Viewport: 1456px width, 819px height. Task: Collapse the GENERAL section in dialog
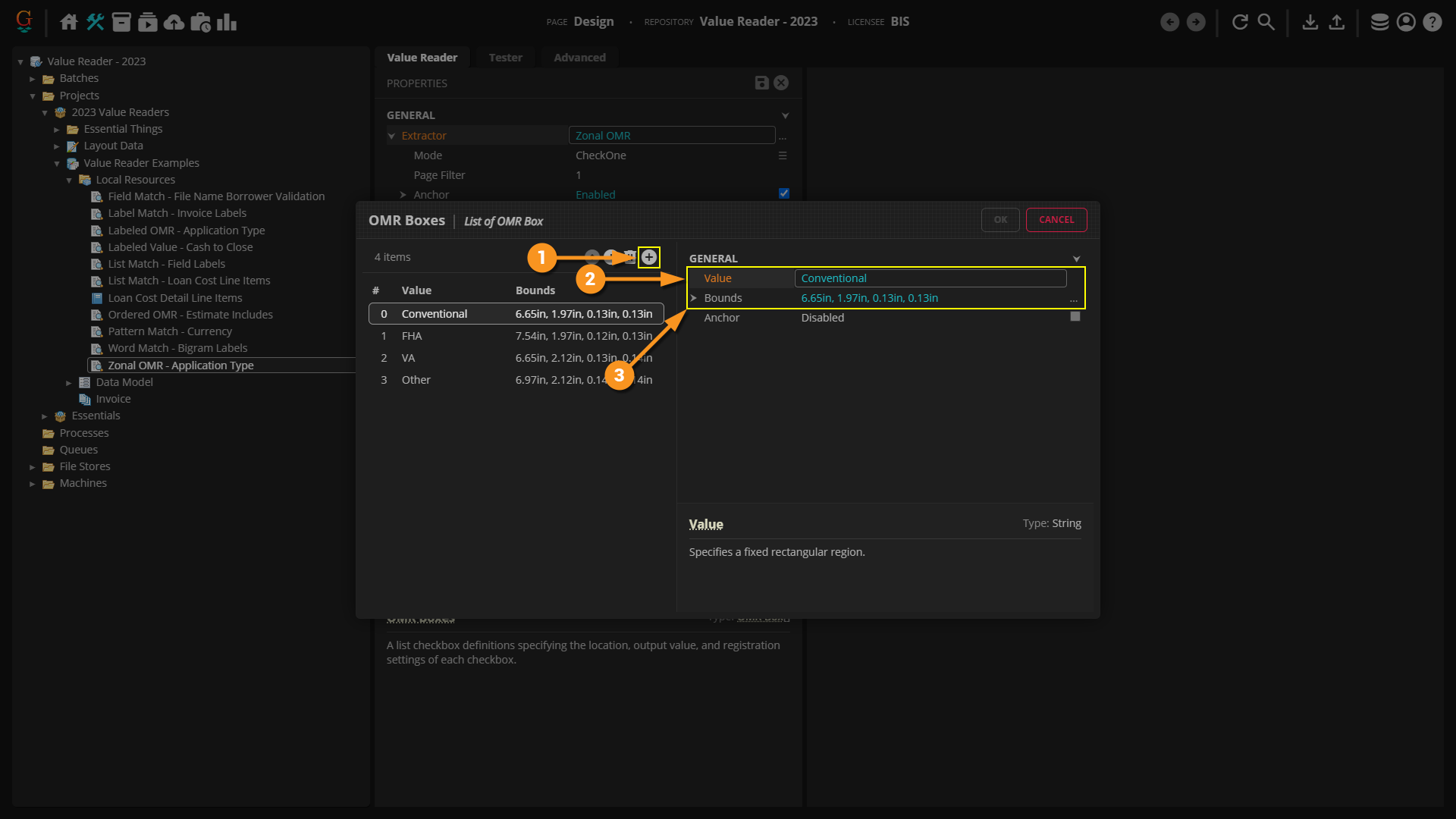point(1076,259)
